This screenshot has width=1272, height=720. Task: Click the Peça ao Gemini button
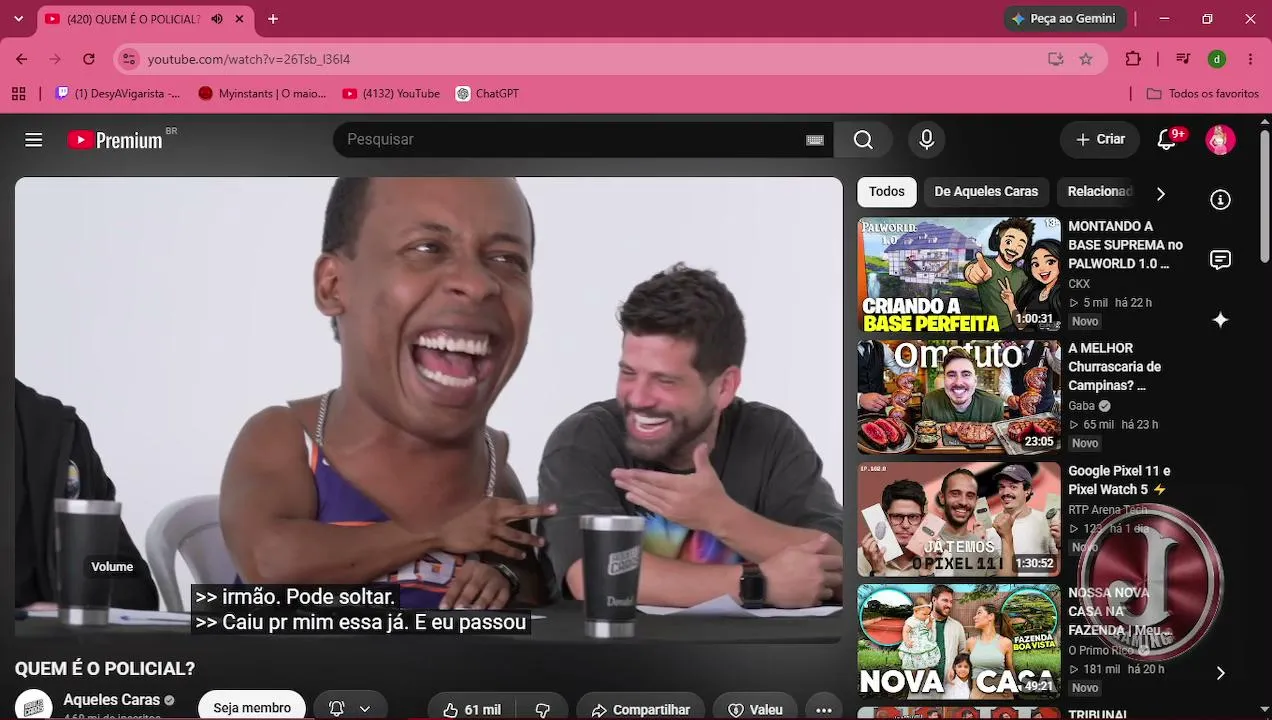[1065, 19]
